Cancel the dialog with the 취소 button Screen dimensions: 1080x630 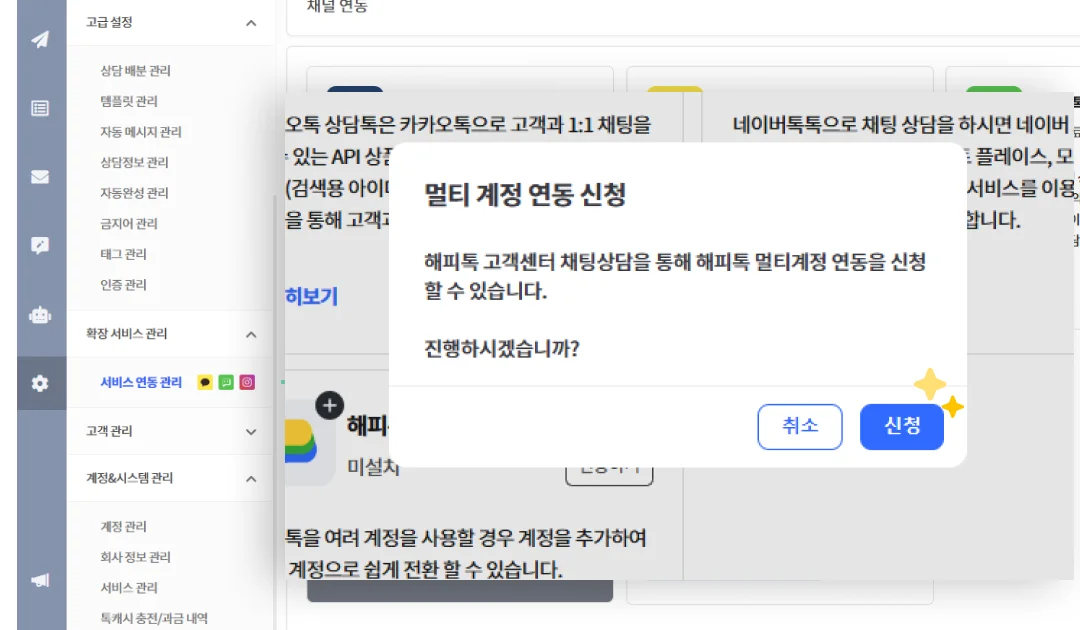click(800, 426)
